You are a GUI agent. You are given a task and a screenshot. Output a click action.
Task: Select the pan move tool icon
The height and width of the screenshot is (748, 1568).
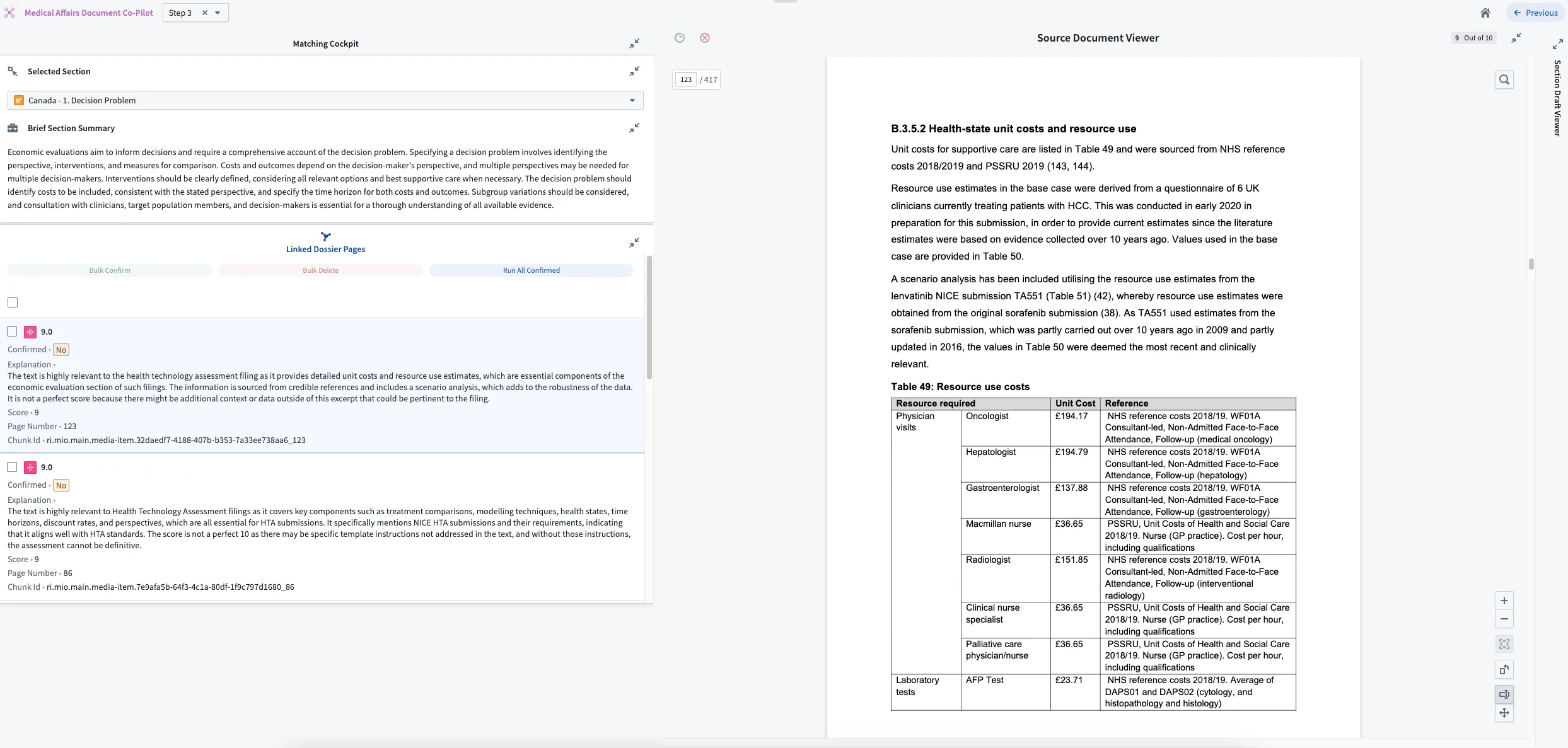click(1504, 713)
